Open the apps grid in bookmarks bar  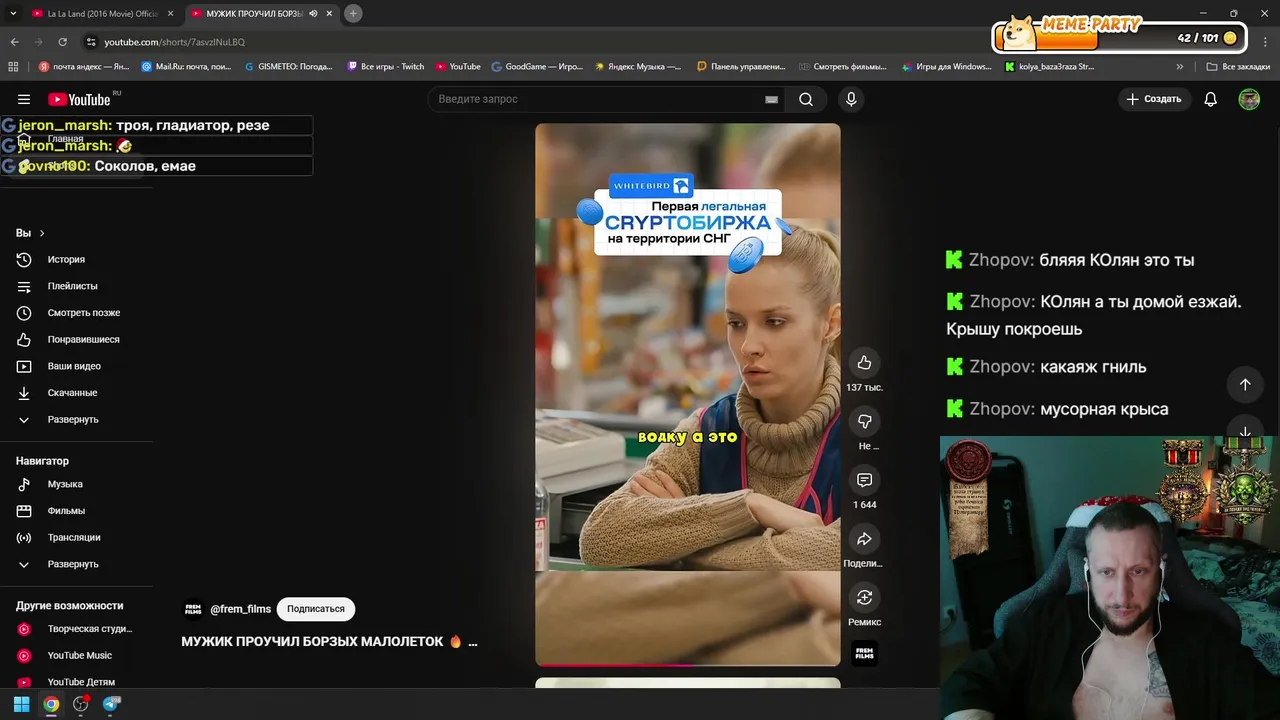click(x=13, y=67)
